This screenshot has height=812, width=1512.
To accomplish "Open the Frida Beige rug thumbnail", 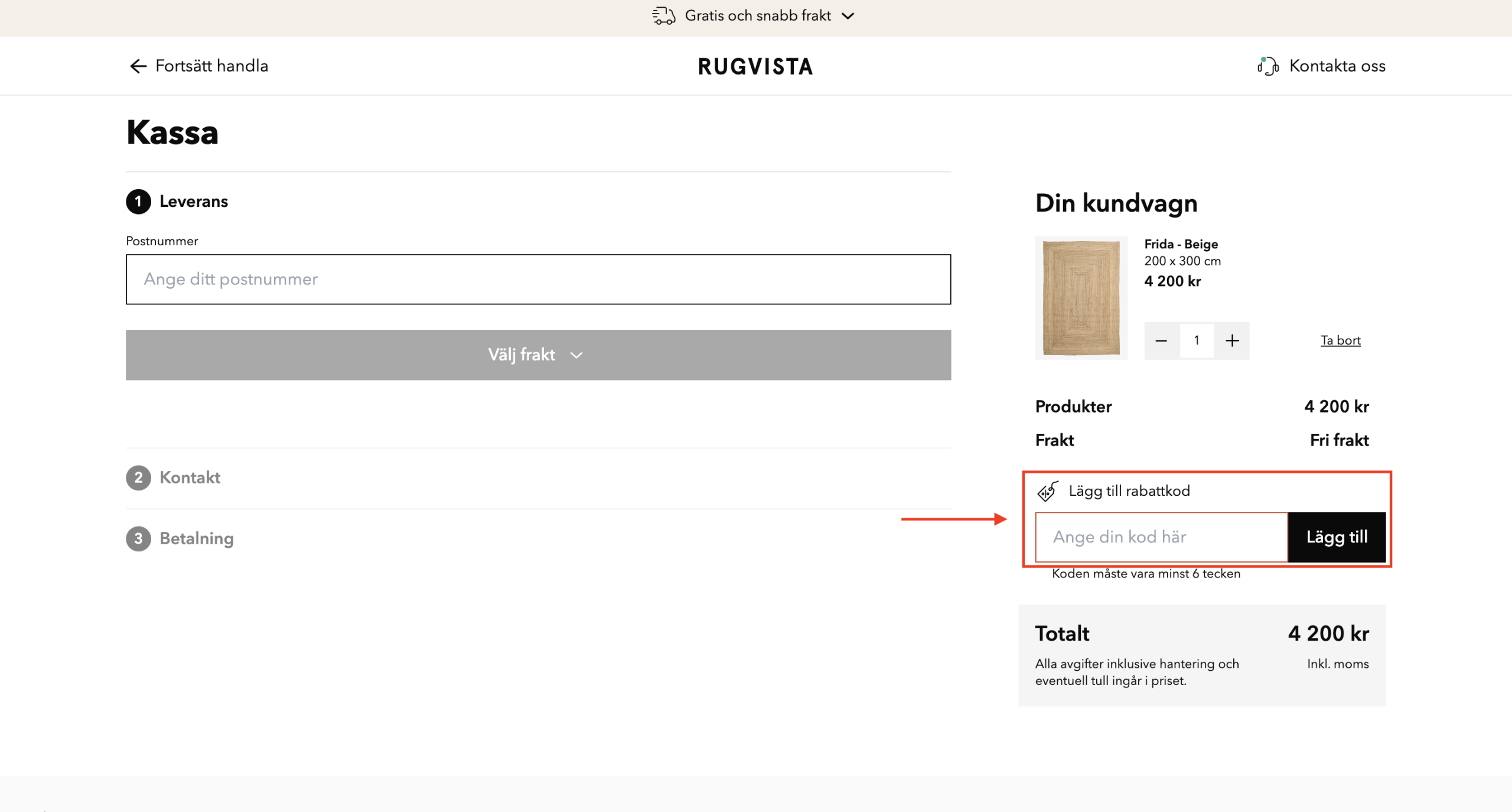I will tap(1081, 298).
